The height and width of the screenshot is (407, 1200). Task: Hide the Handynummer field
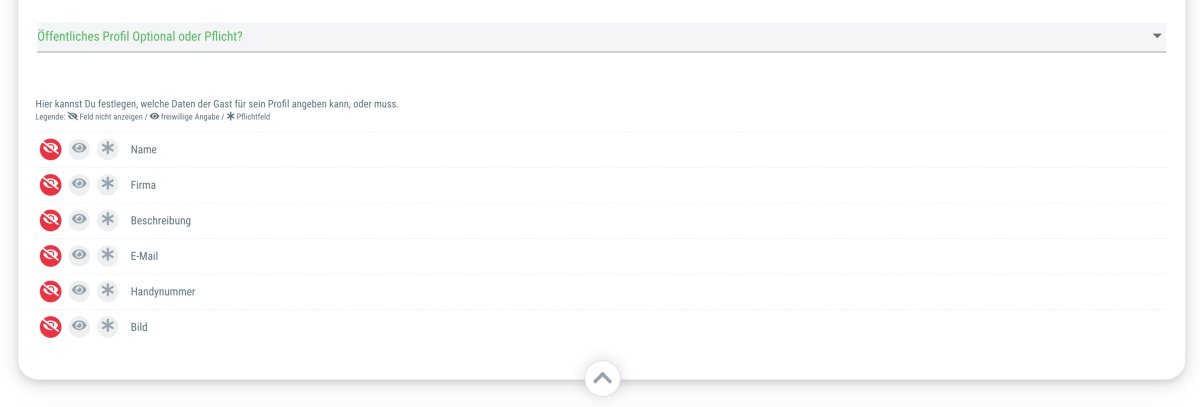point(50,291)
